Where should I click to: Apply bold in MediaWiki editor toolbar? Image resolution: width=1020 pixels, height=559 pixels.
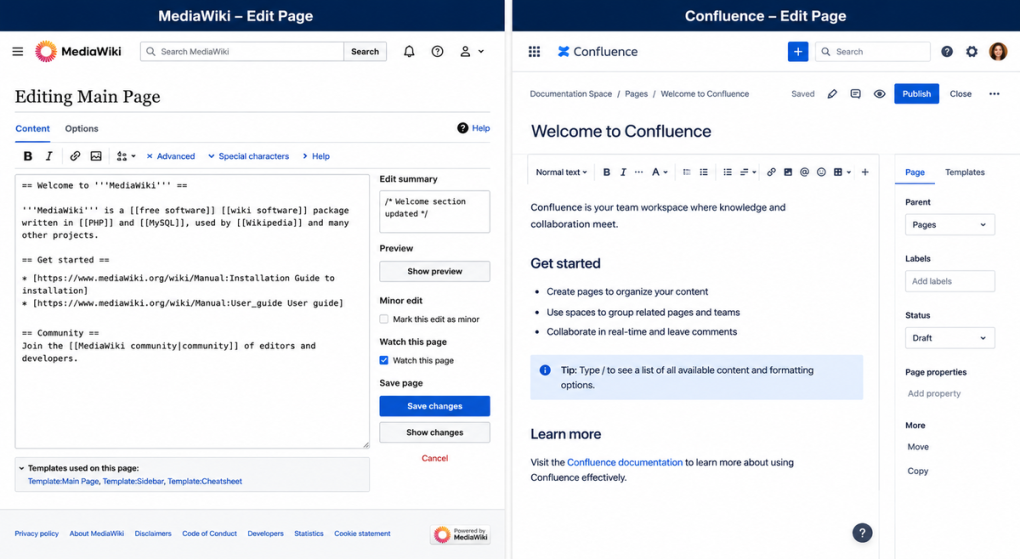(27, 156)
